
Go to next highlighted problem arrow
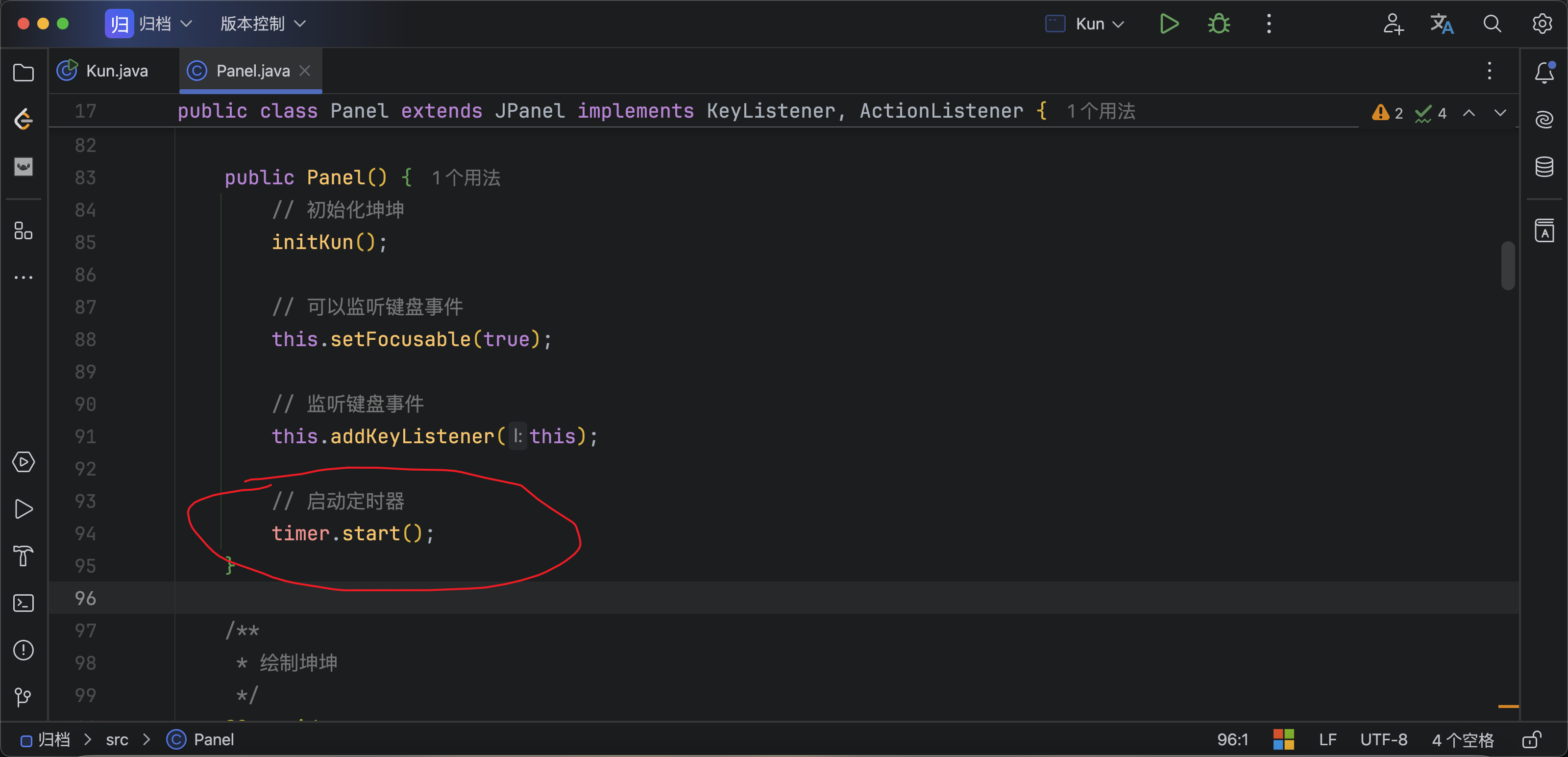click(1500, 113)
